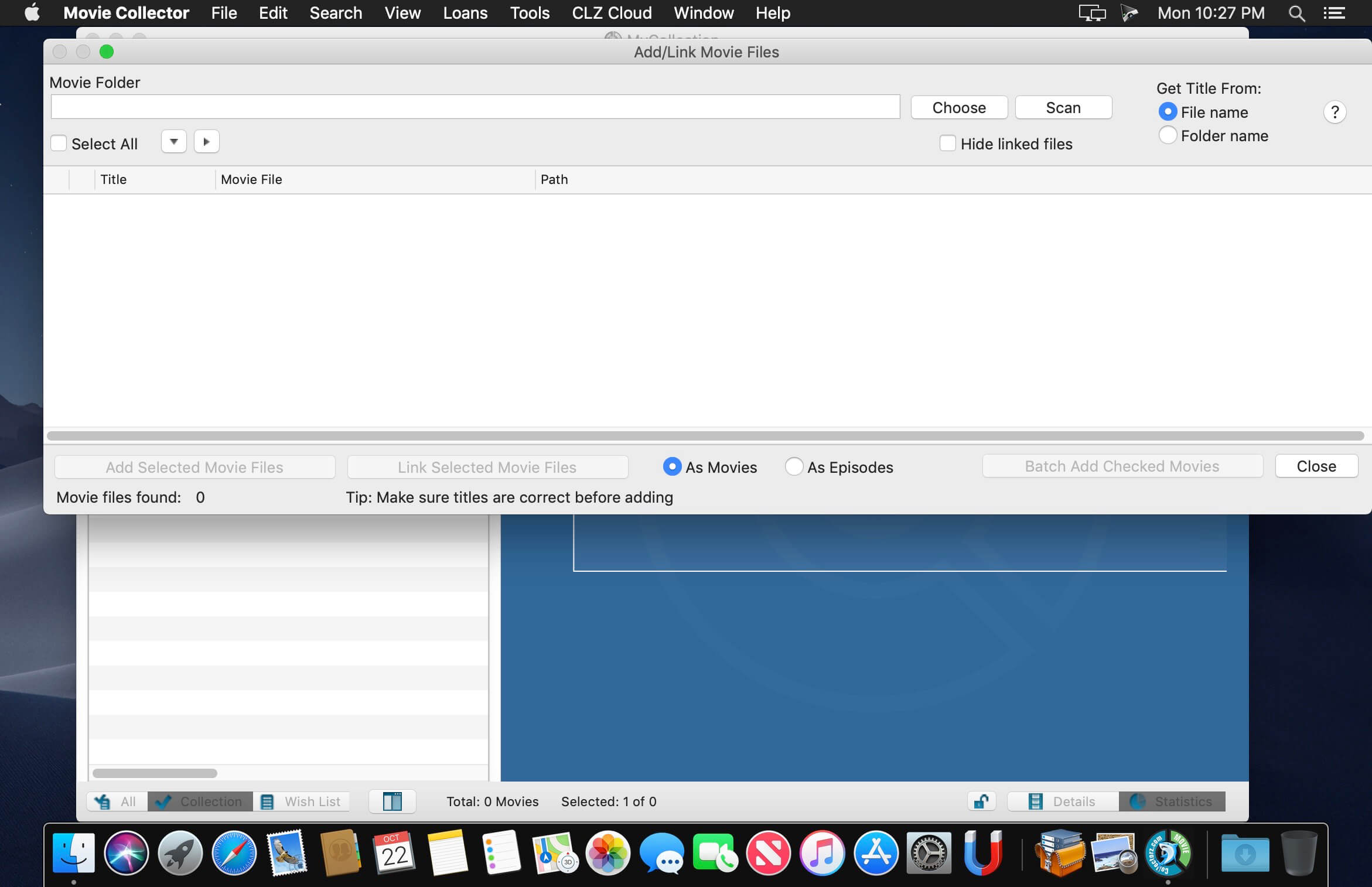1372x887 pixels.
Task: Open the Tools menu
Action: [529, 13]
